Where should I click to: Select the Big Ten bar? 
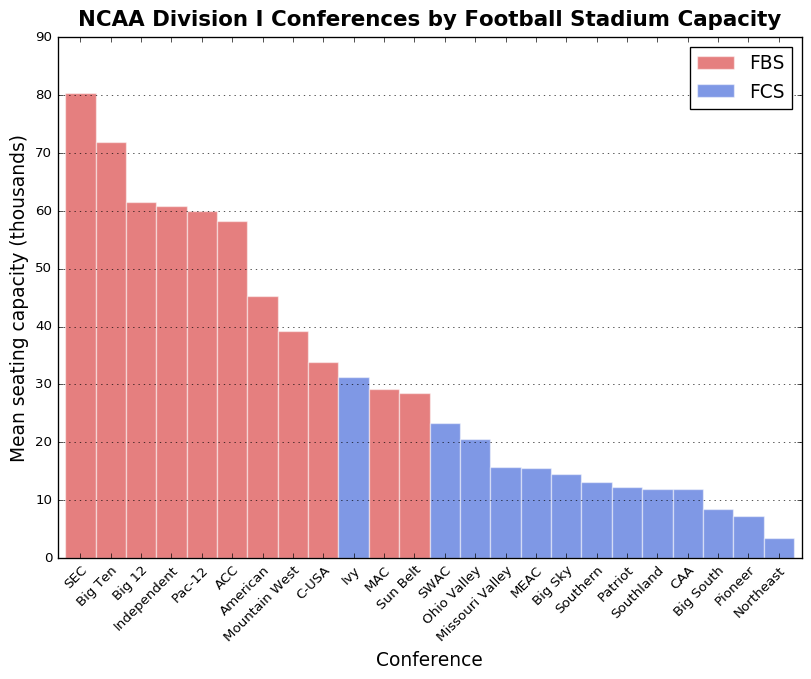[x=111, y=350]
